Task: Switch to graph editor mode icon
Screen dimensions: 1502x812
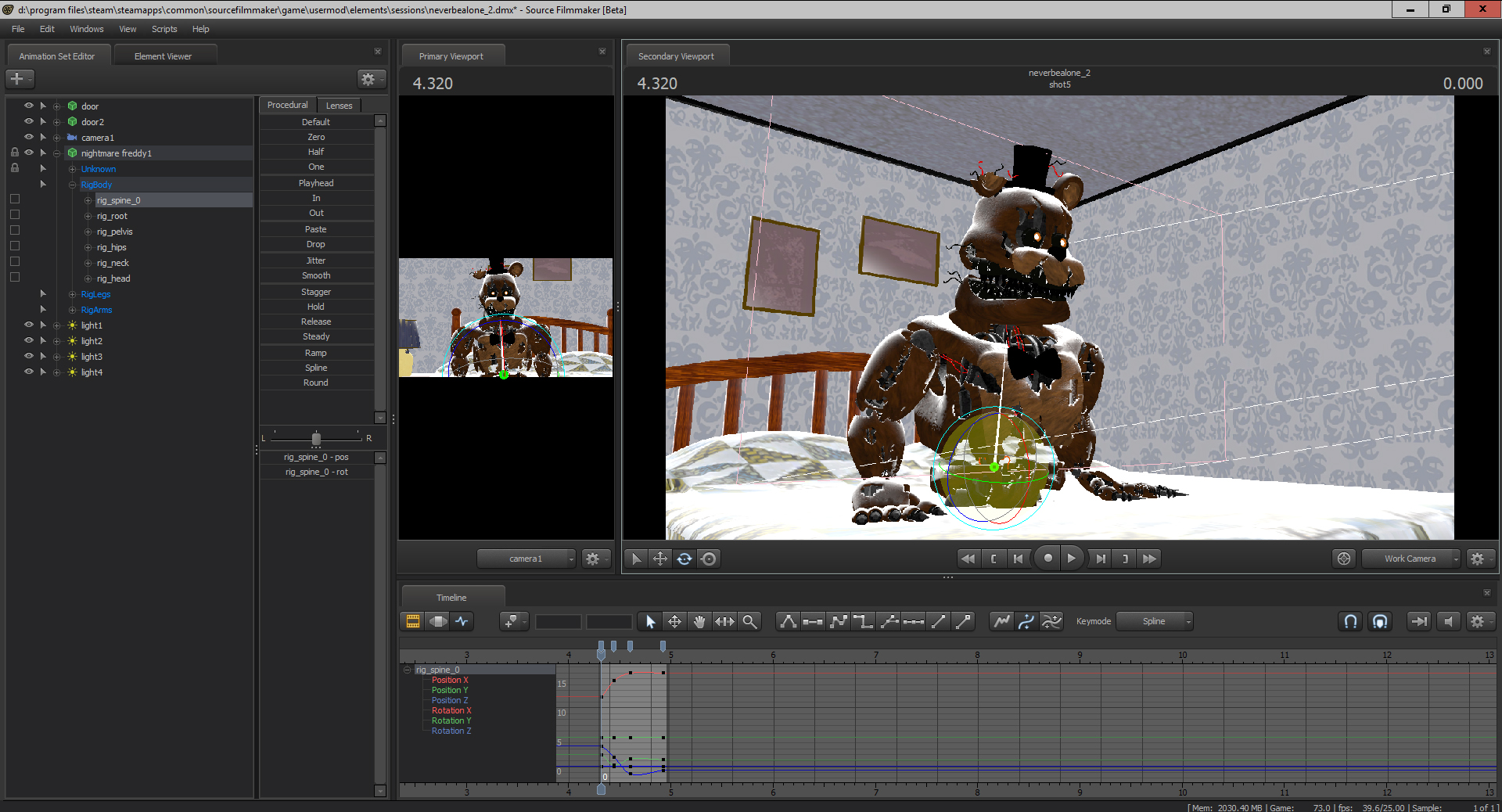Action: [x=462, y=621]
